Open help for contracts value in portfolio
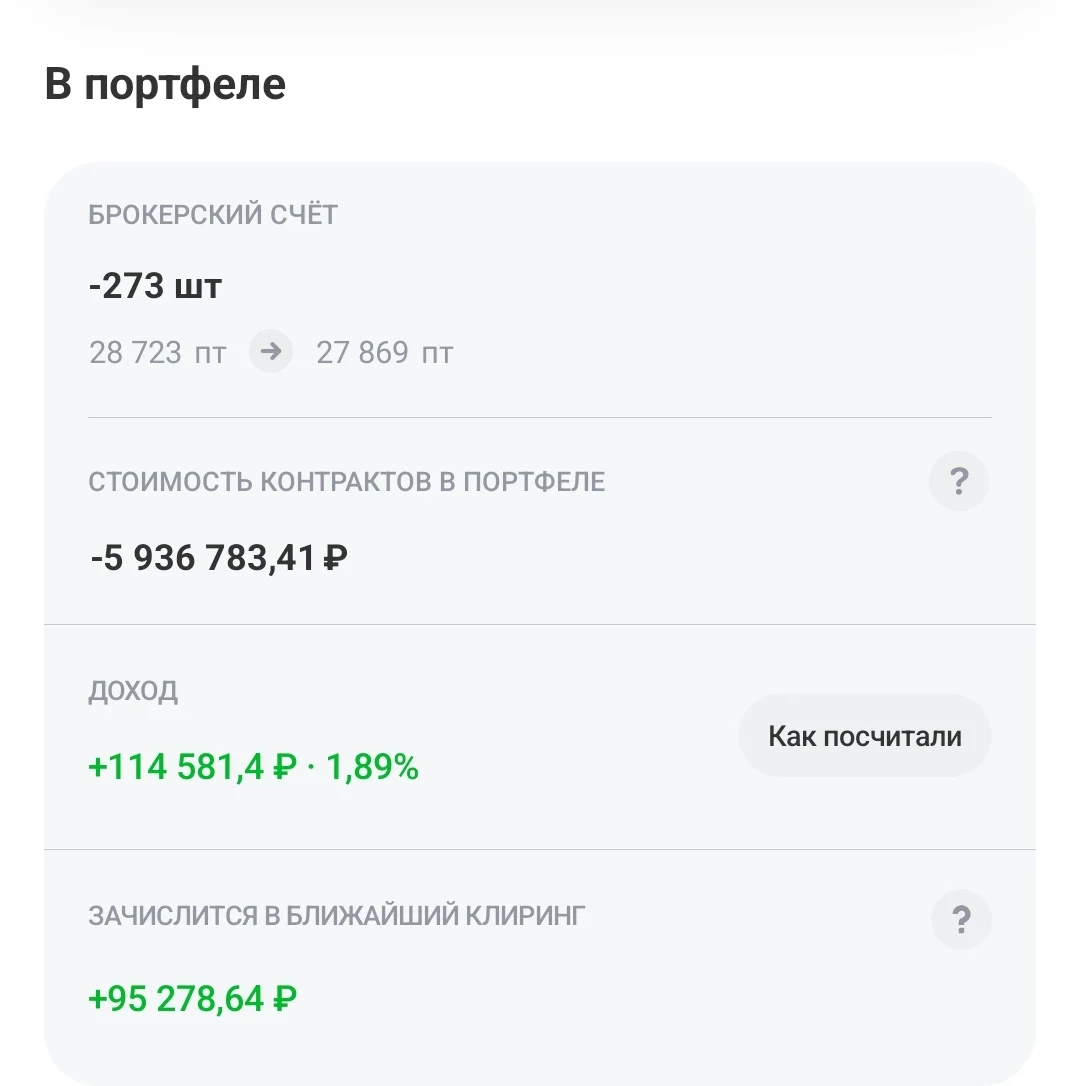Screen dimensions: 1080x1086 pyautogui.click(x=958, y=481)
